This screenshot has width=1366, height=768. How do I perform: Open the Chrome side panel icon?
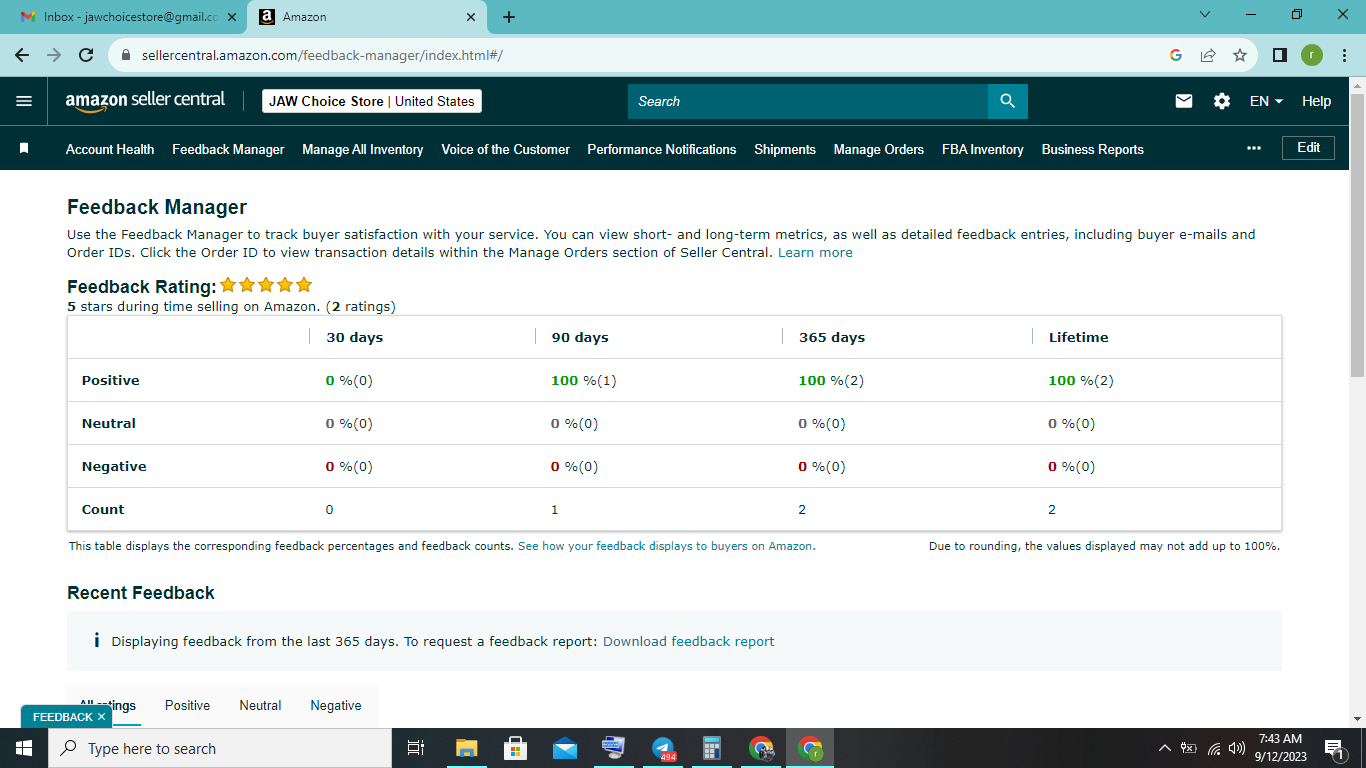1280,55
